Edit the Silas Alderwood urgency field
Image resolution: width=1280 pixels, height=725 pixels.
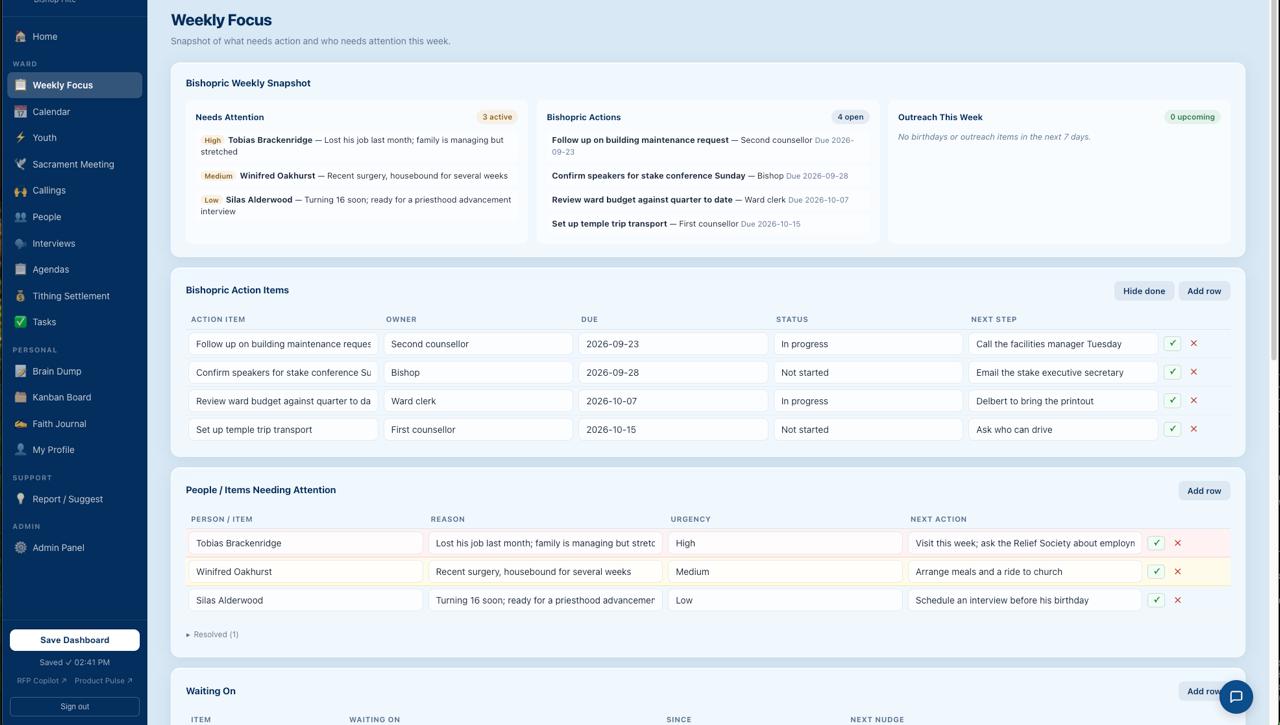[x=785, y=600]
